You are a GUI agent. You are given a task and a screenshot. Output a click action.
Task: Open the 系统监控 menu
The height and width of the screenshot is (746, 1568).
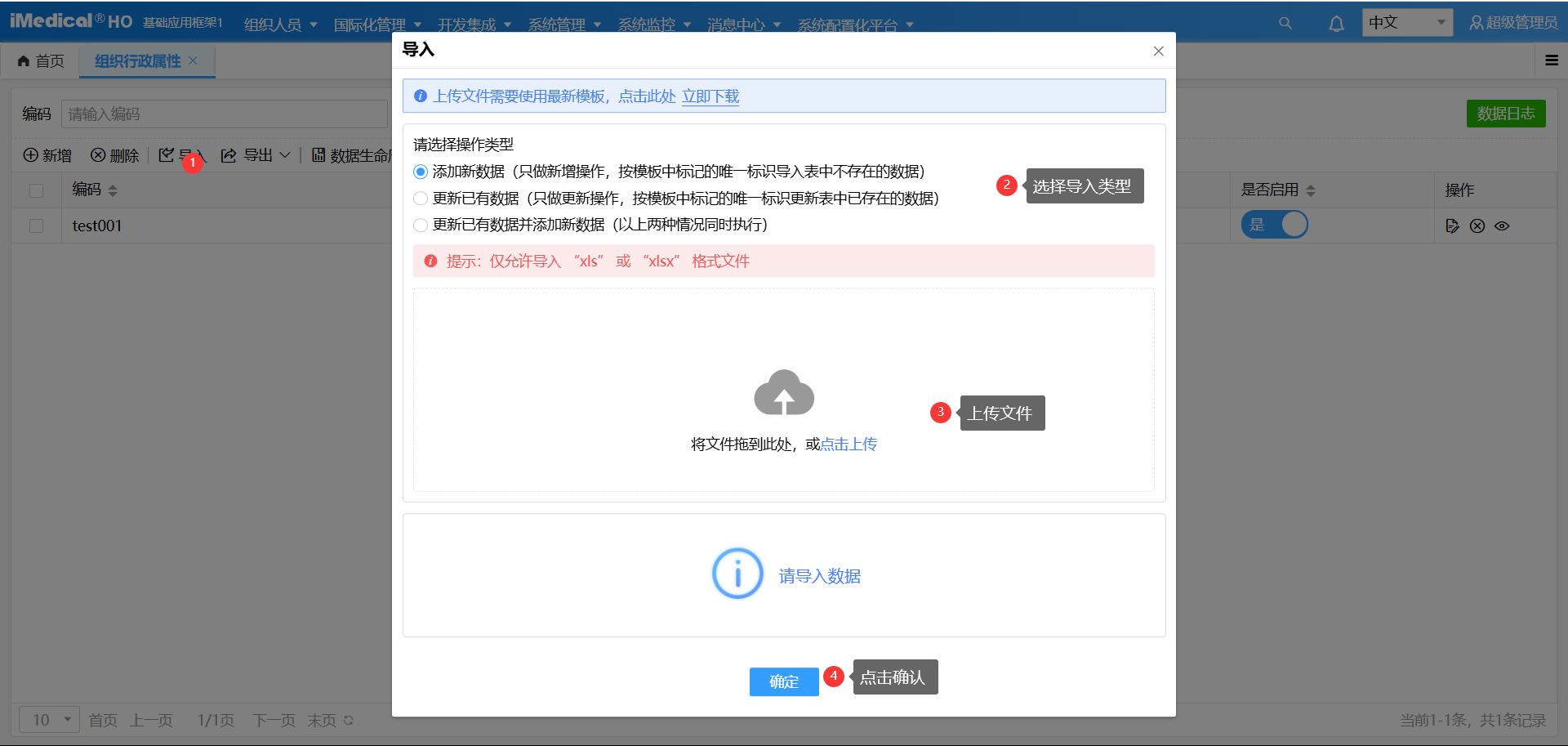(654, 25)
